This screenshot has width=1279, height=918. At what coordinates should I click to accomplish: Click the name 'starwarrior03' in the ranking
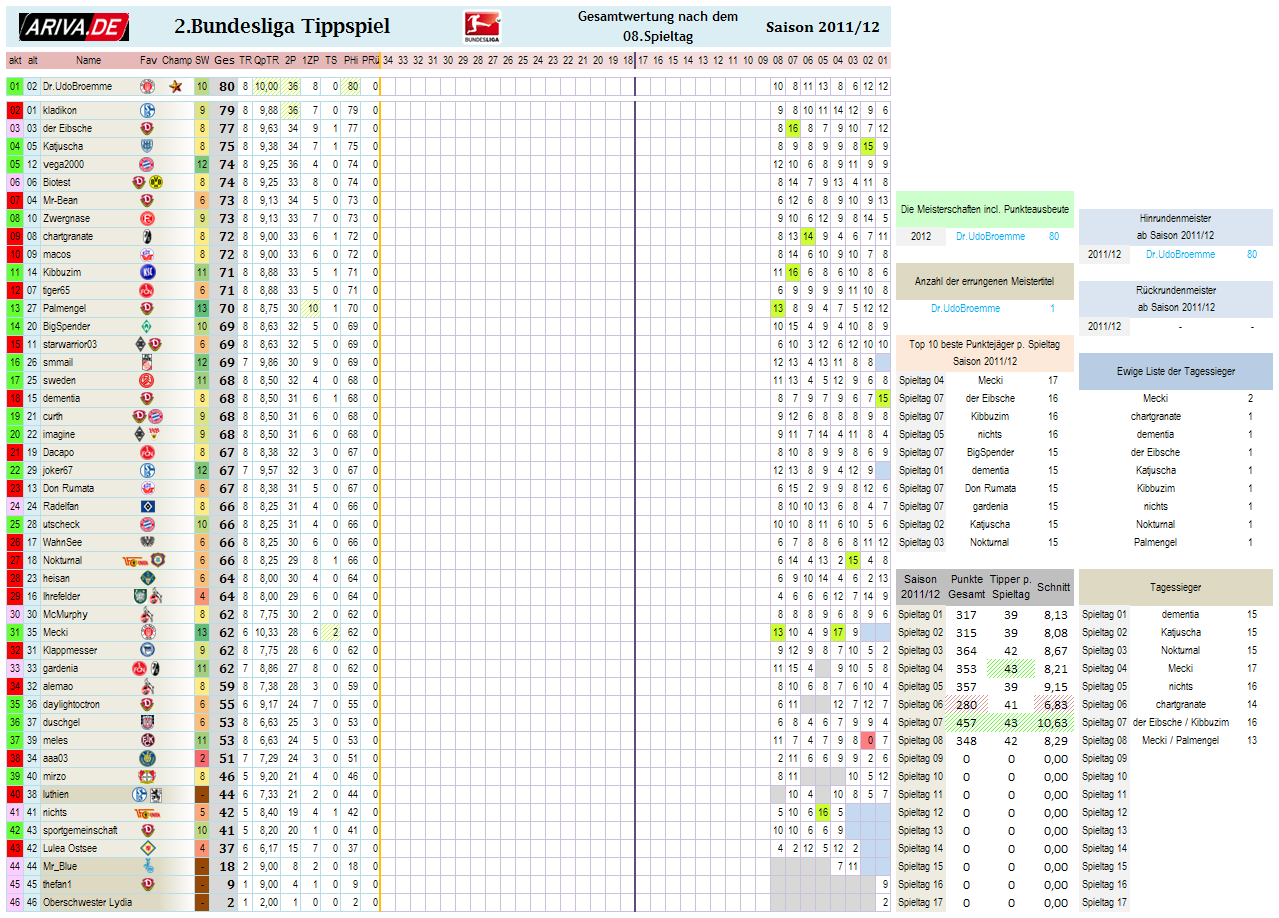point(69,345)
